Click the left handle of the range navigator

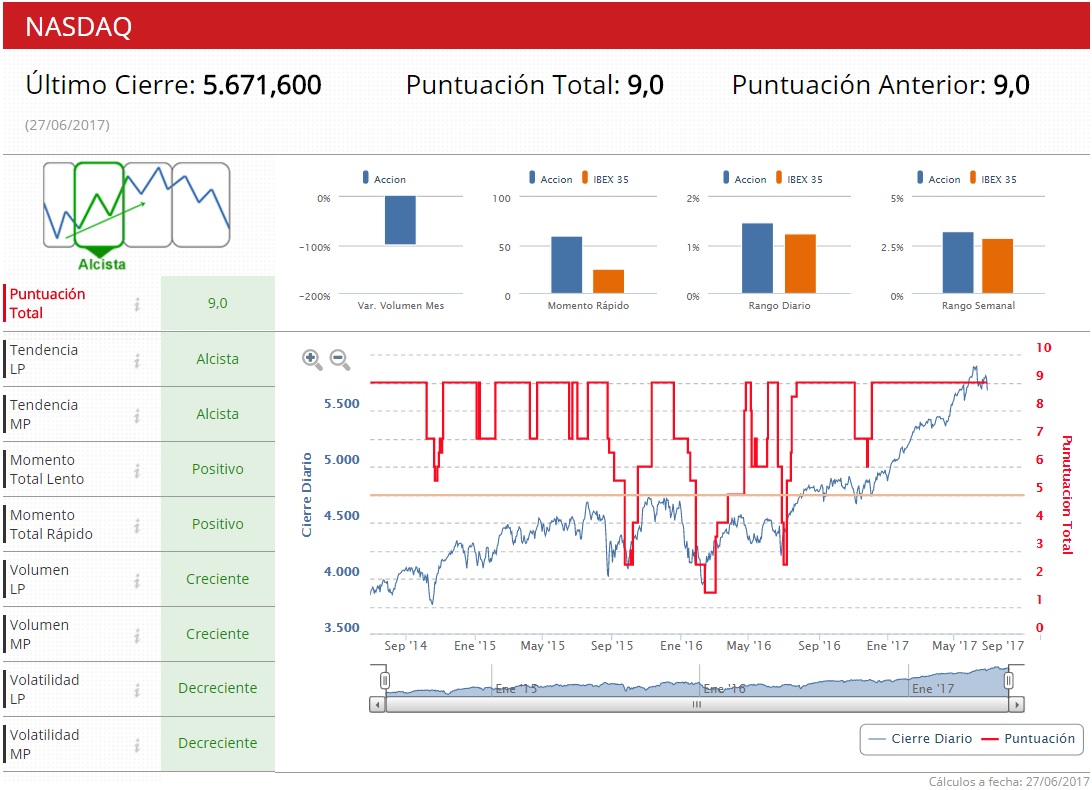(384, 680)
